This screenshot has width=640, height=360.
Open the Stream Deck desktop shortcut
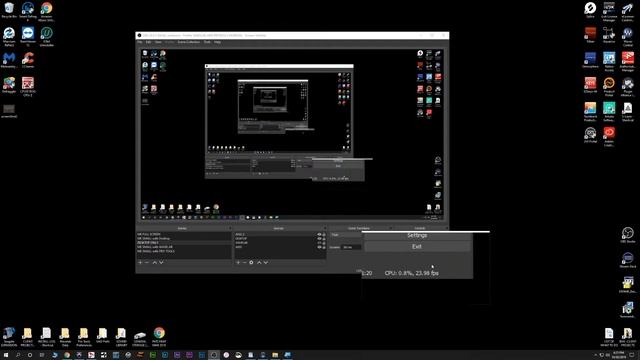627,260
